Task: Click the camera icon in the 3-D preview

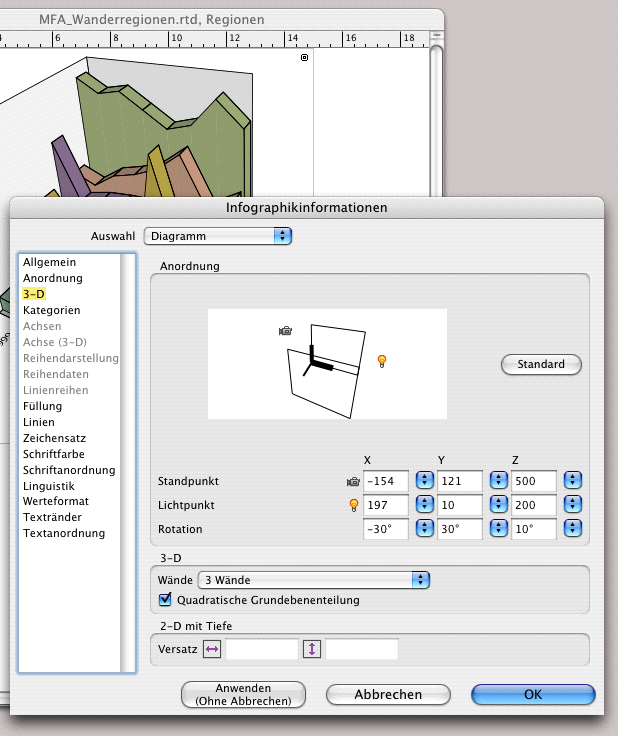Action: [x=286, y=331]
